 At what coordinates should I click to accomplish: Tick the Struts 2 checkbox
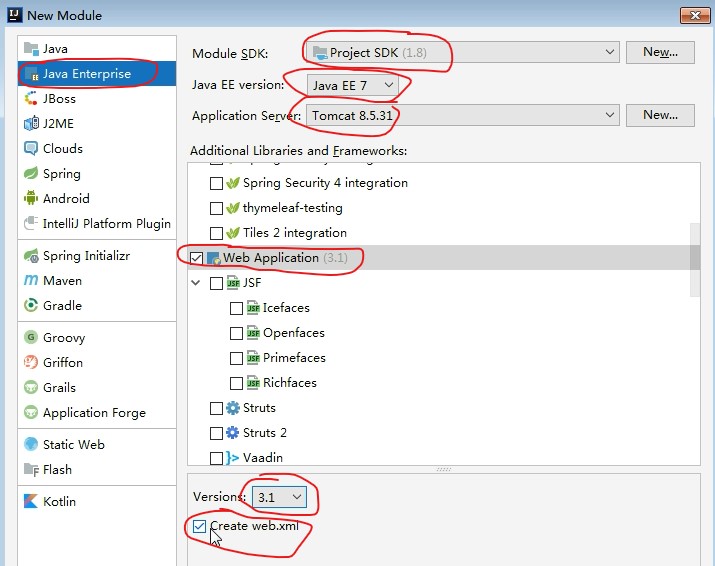point(216,433)
